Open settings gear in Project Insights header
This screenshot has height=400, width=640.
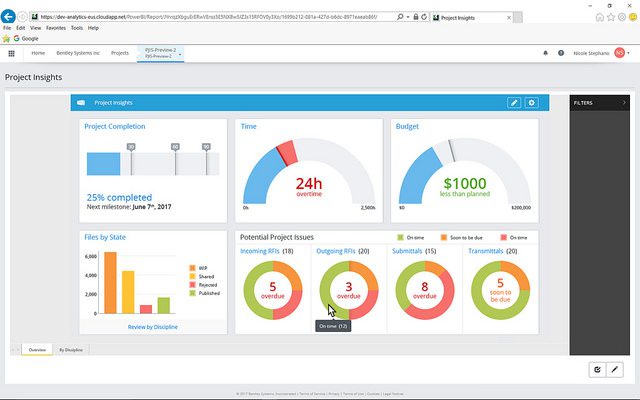click(531, 102)
